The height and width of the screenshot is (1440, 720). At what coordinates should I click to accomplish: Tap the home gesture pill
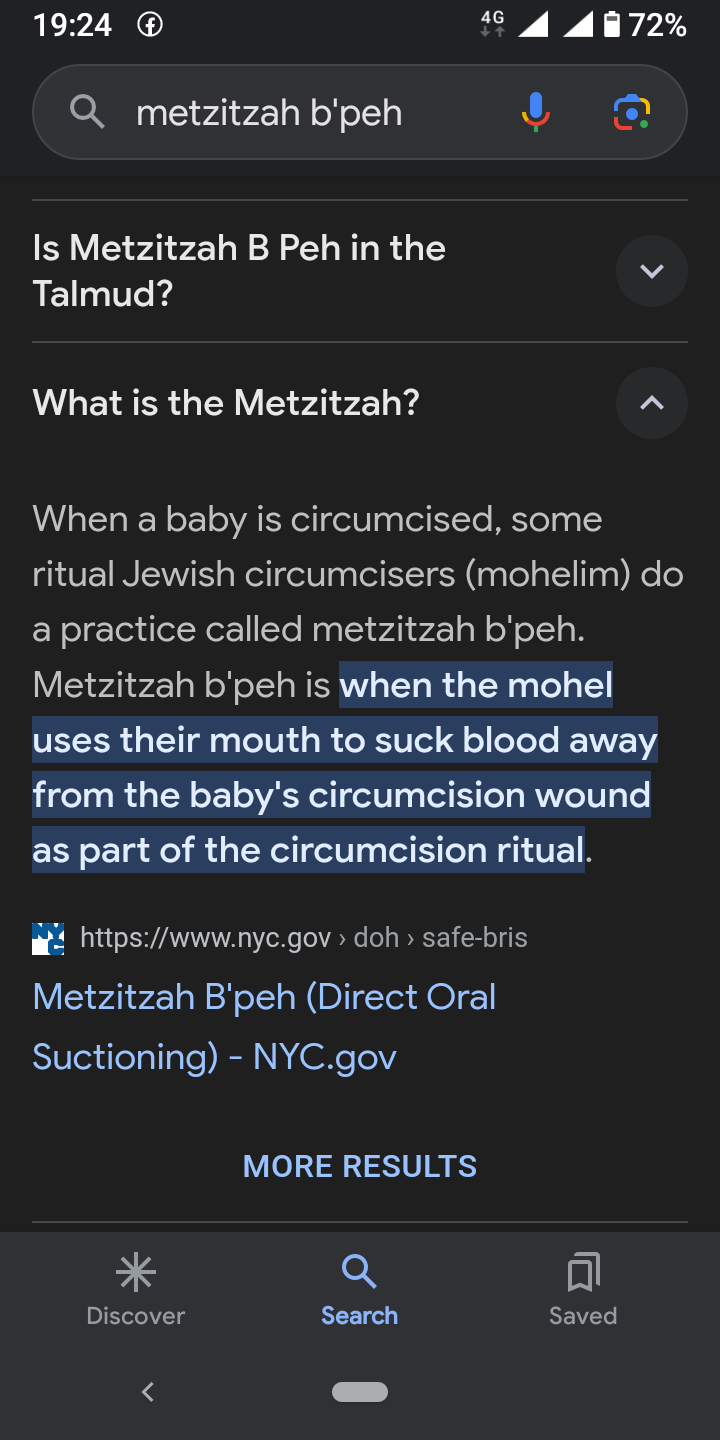tap(360, 1392)
